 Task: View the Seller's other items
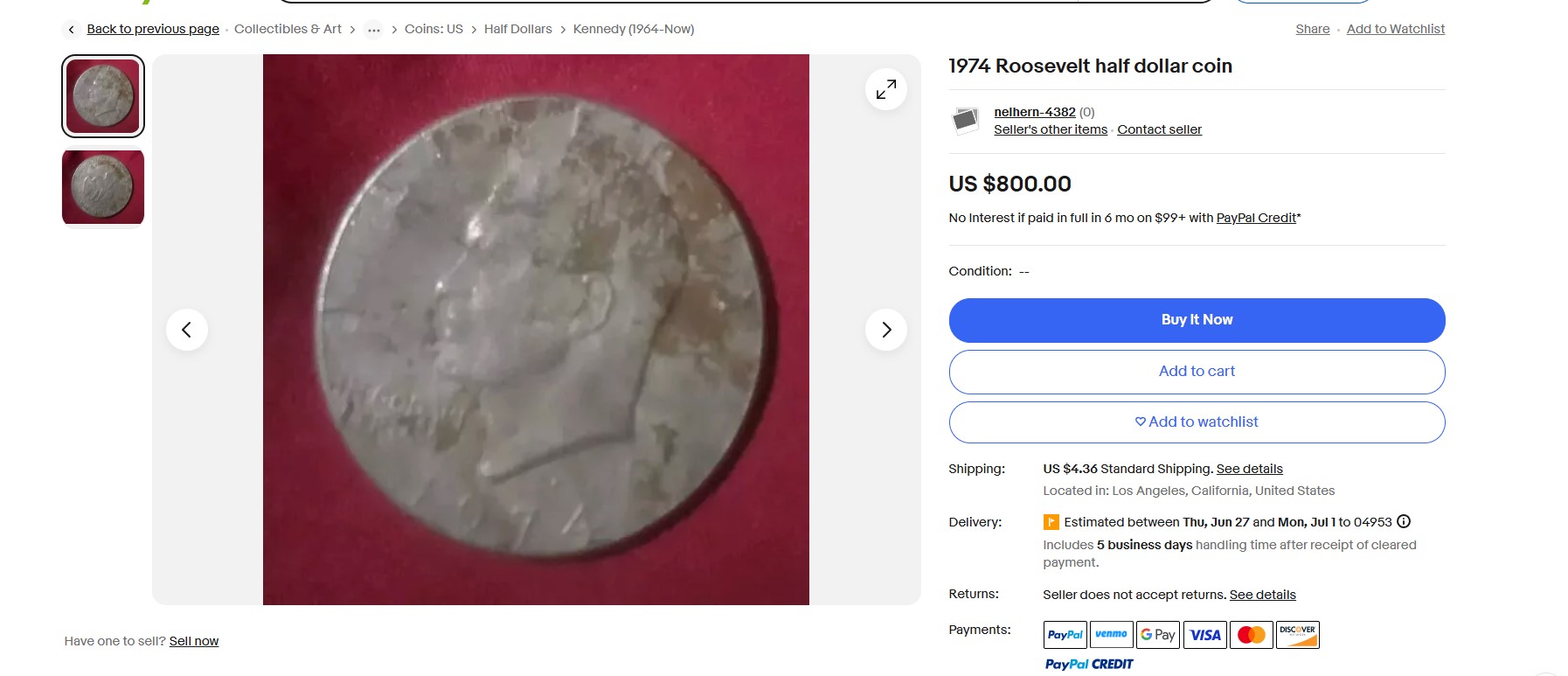[x=1050, y=129]
